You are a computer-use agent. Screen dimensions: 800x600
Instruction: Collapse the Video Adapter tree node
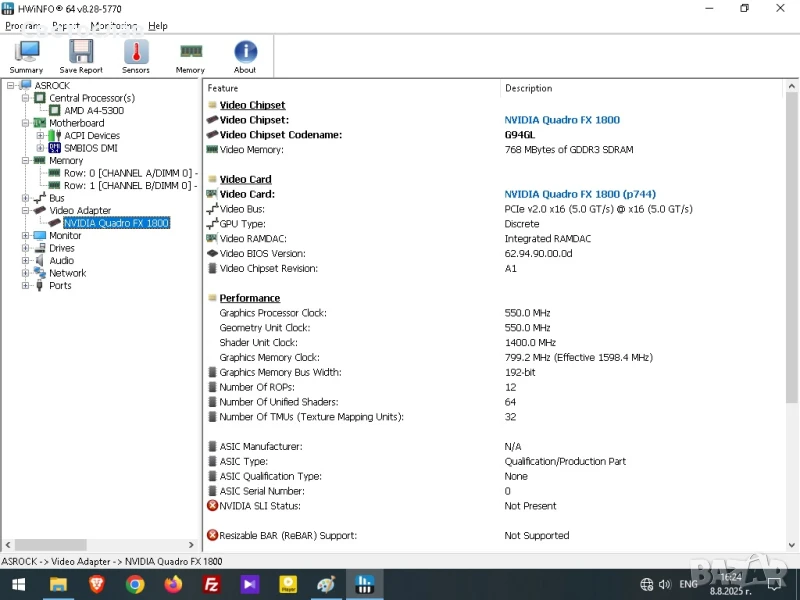27,211
